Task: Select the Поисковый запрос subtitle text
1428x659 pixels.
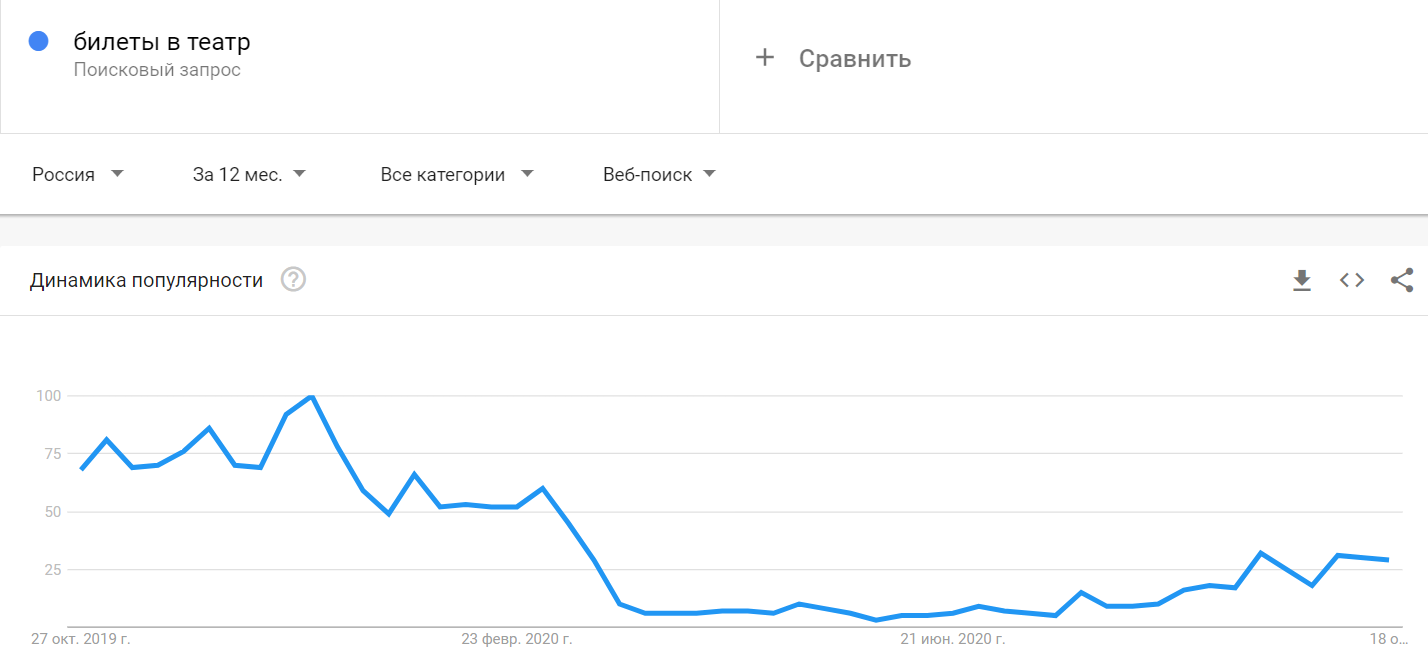Action: coord(158,69)
